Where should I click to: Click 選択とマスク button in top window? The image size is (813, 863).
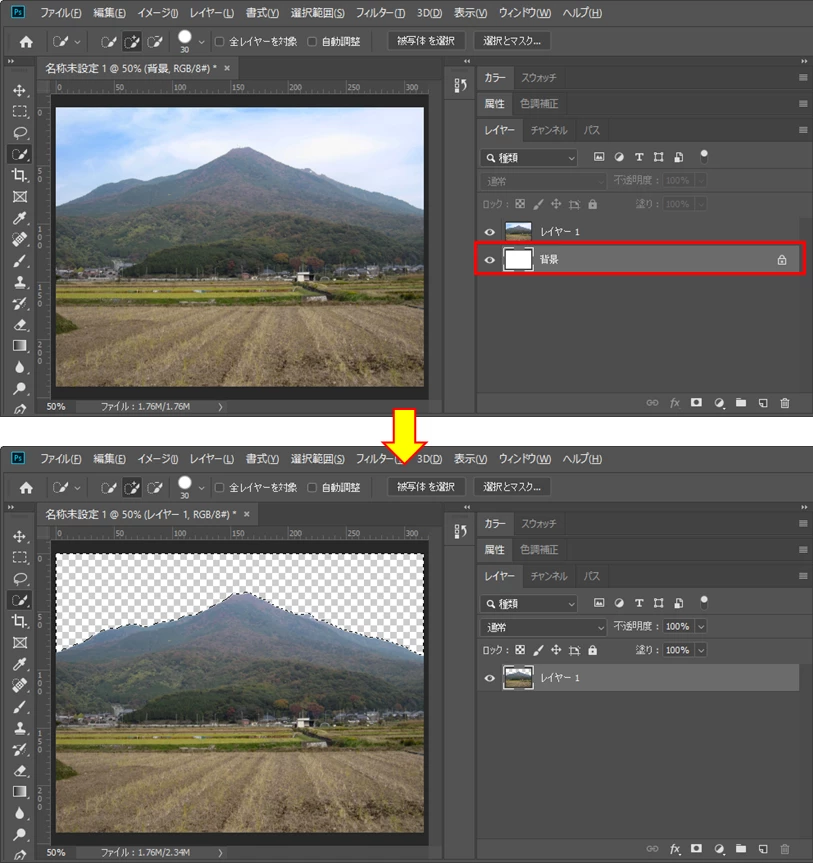[512, 41]
